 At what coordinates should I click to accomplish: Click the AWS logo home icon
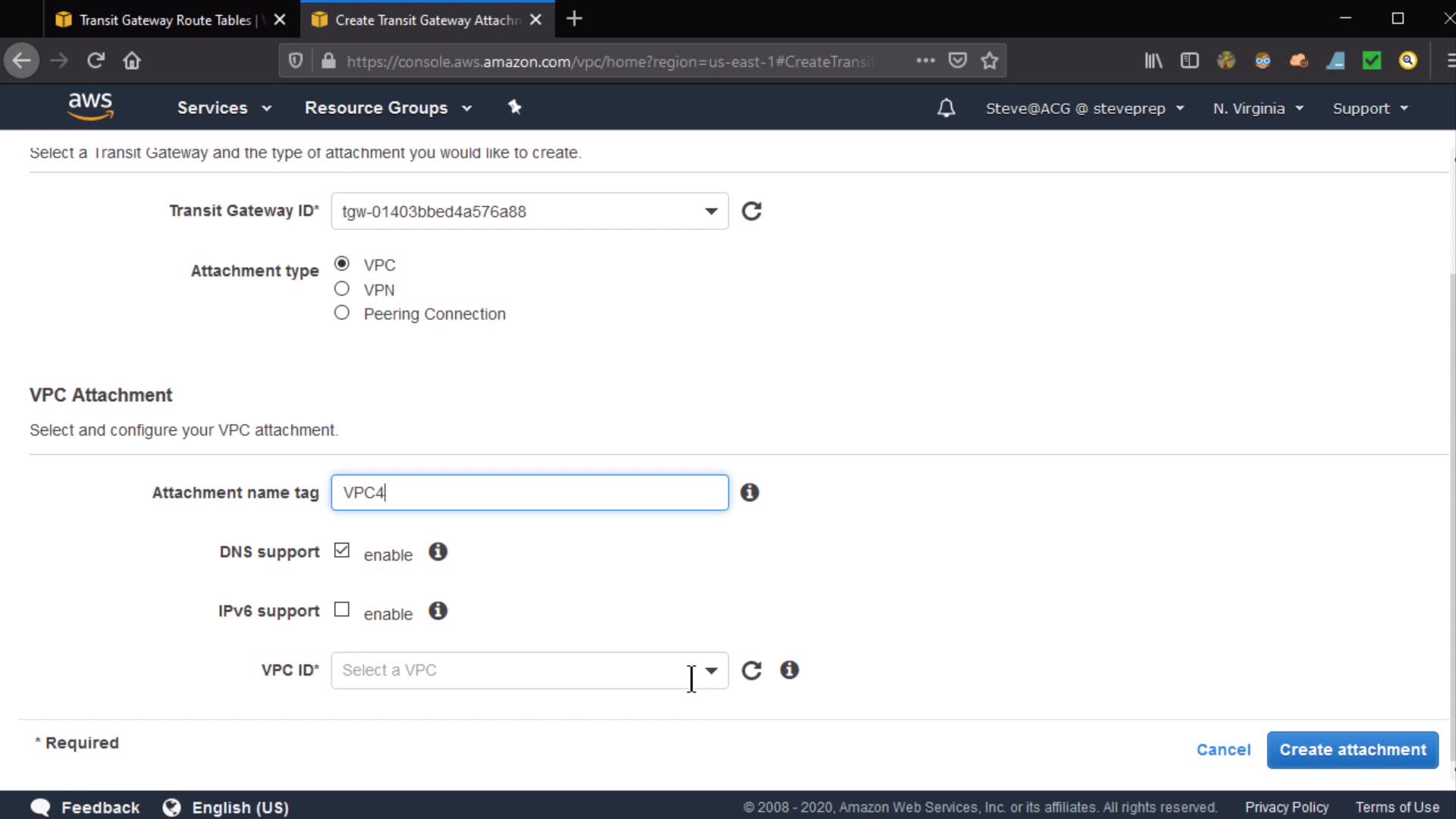point(90,106)
